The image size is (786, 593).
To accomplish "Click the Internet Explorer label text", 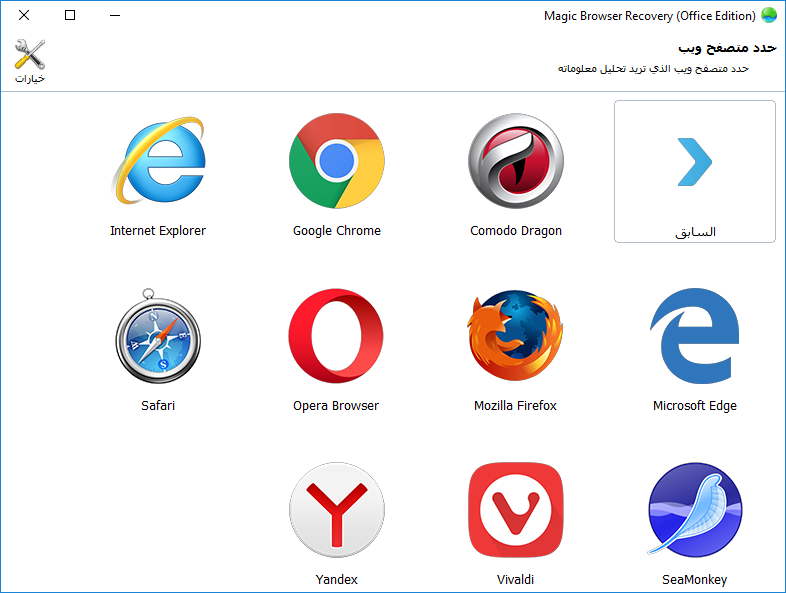I will pyautogui.click(x=158, y=231).
